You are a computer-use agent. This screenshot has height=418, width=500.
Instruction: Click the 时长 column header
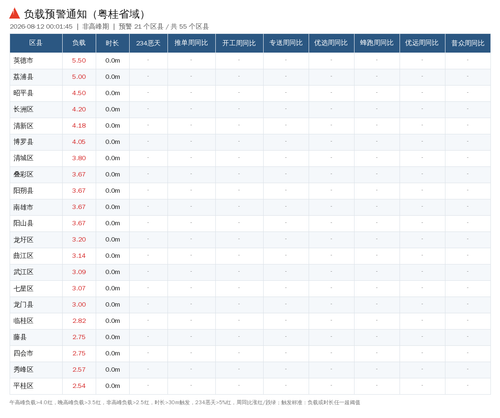(x=113, y=43)
